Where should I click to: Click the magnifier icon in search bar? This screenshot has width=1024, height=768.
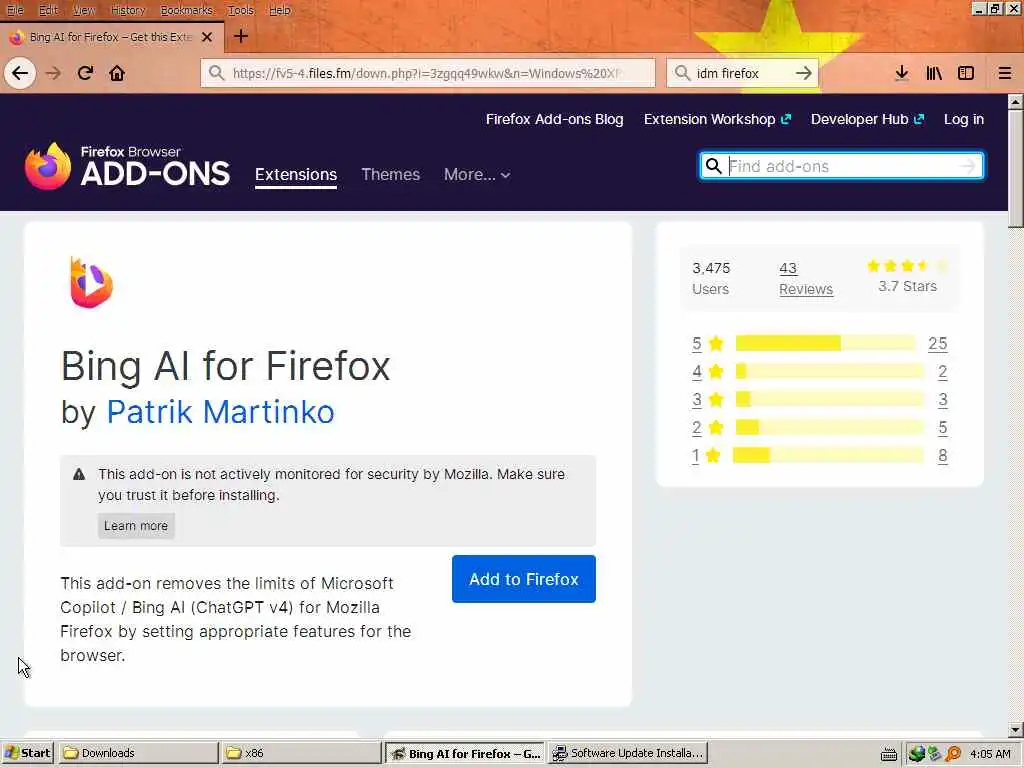coord(682,73)
